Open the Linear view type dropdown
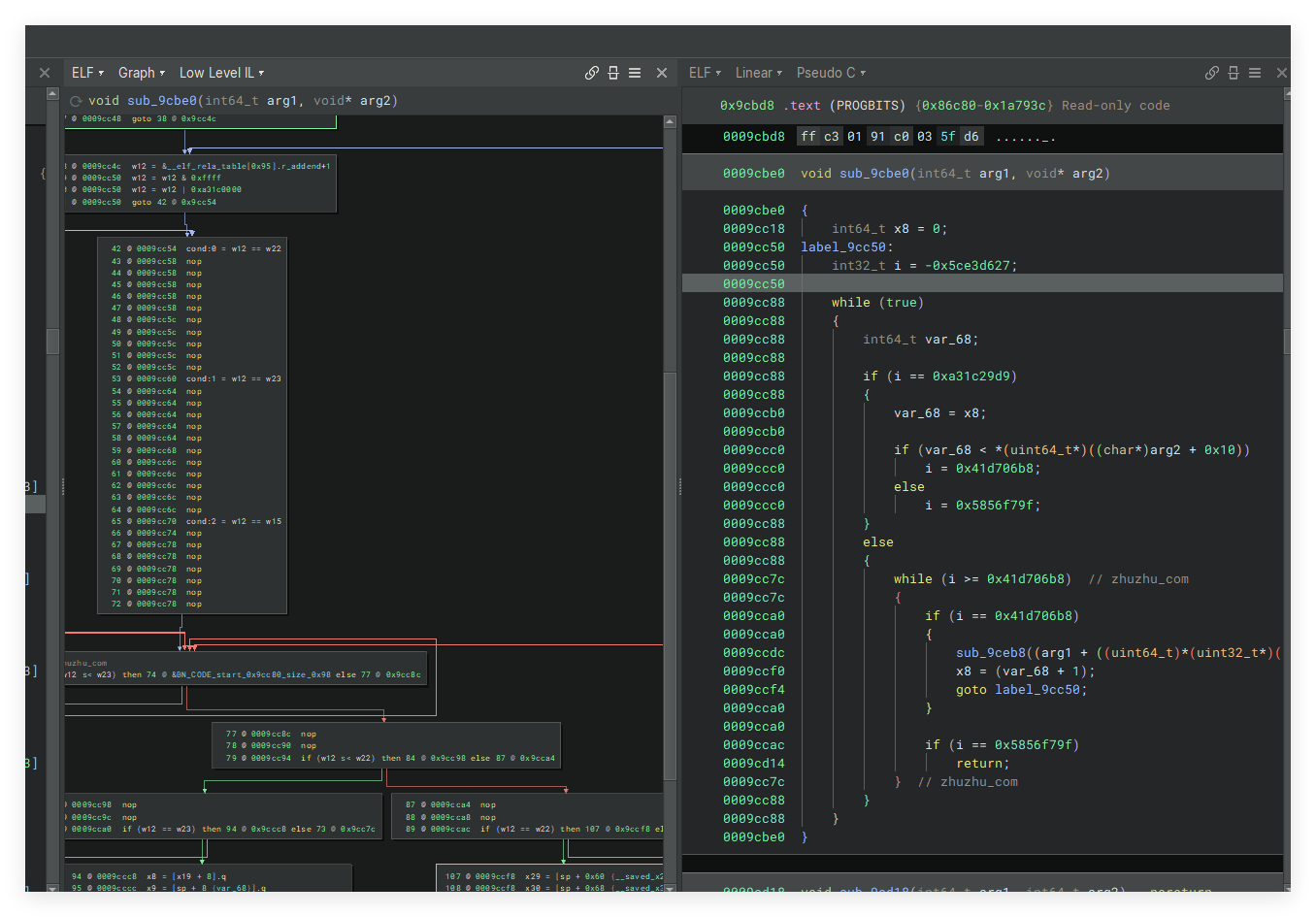Viewport: 1316px width, 917px height. (760, 73)
